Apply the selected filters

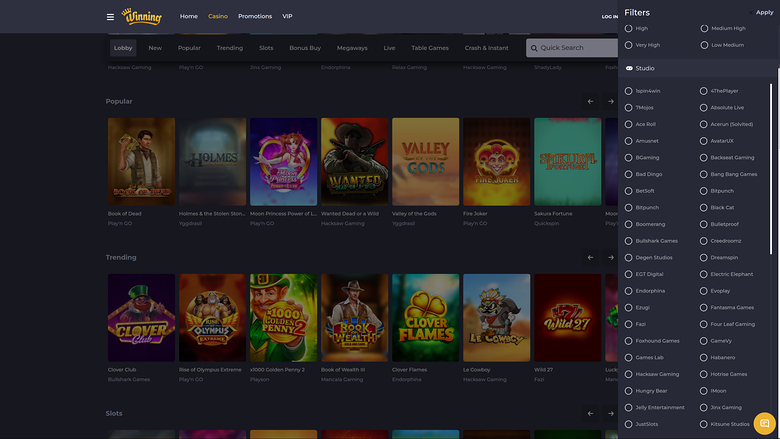click(x=765, y=12)
